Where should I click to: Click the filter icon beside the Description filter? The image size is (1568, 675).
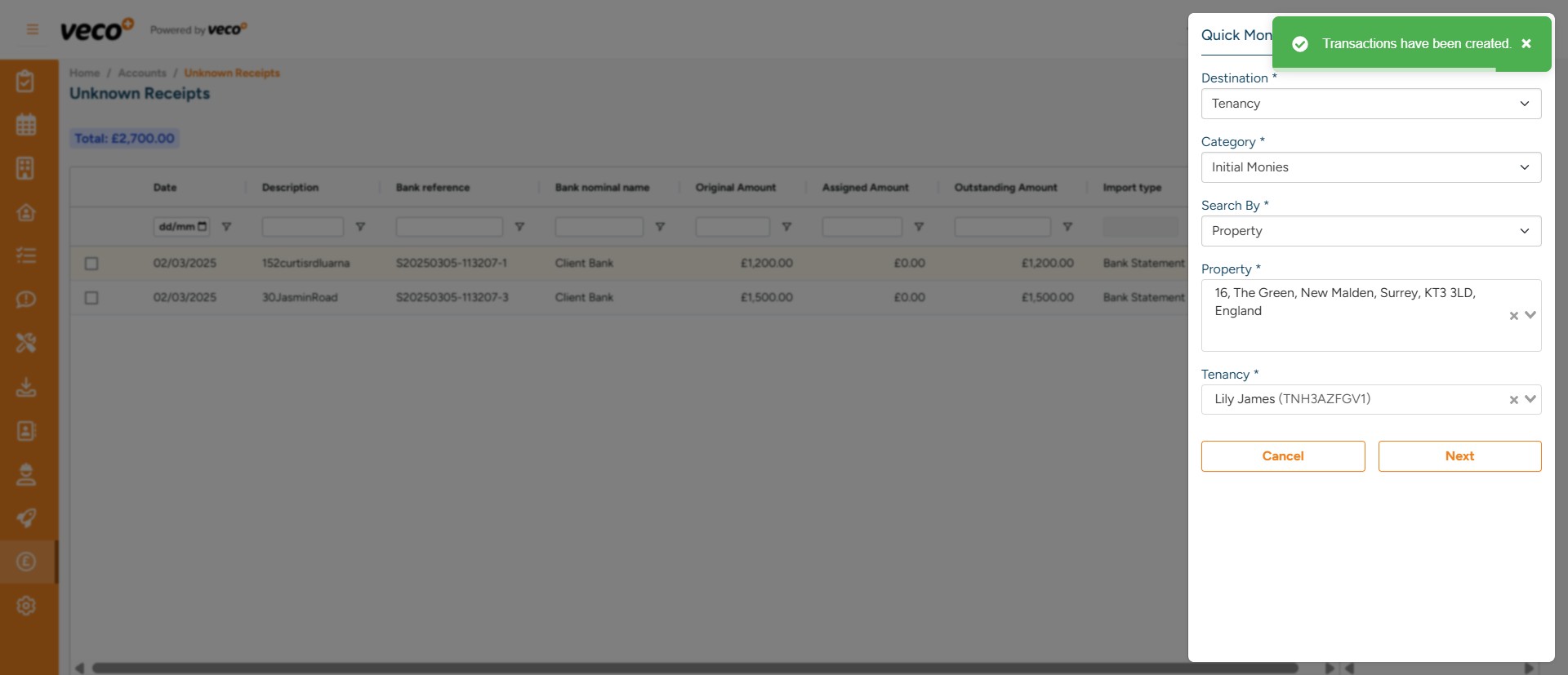[x=360, y=227]
